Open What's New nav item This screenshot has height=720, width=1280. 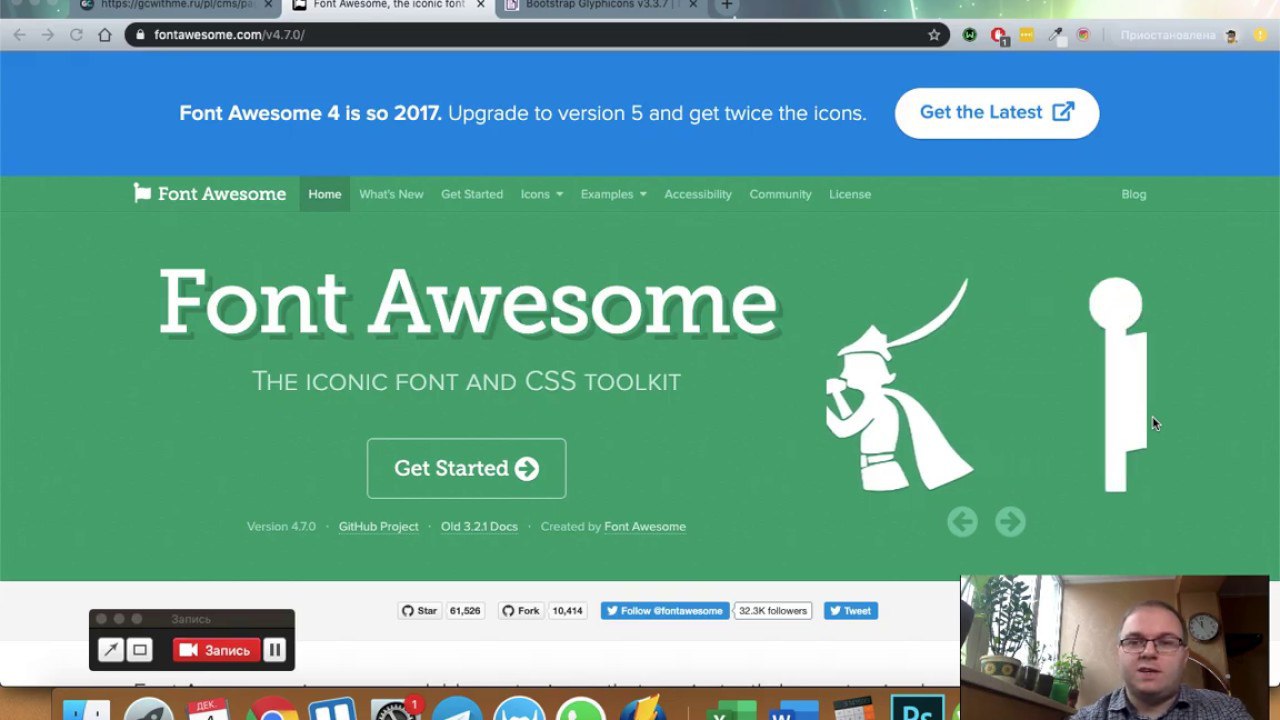[391, 194]
